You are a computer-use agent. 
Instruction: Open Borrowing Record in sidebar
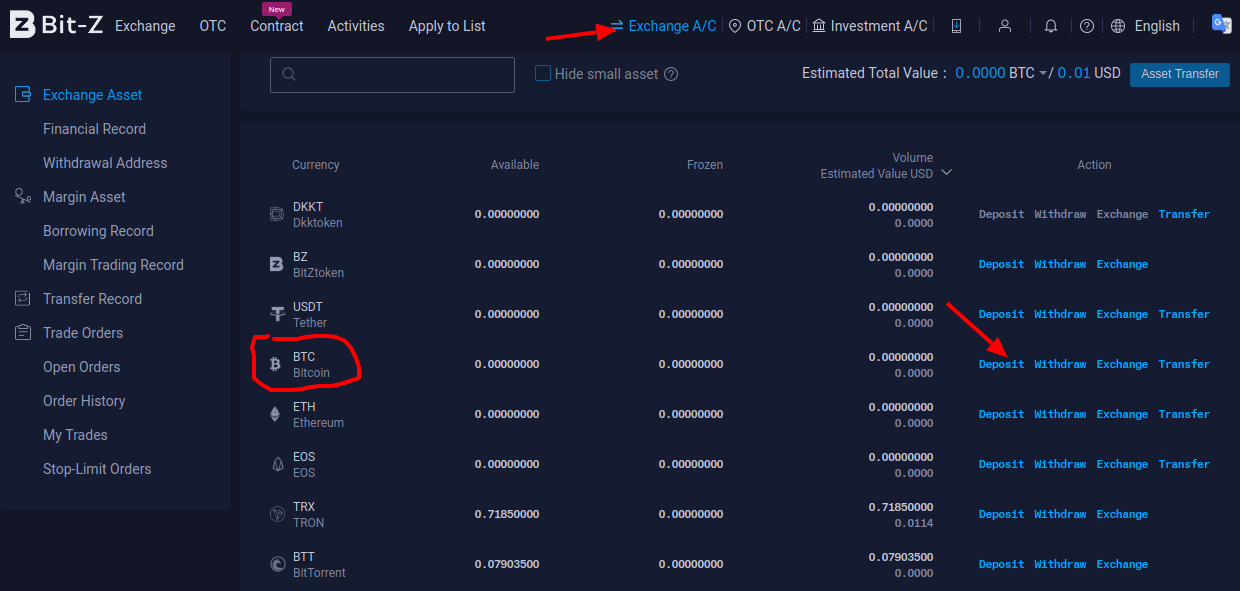(98, 231)
